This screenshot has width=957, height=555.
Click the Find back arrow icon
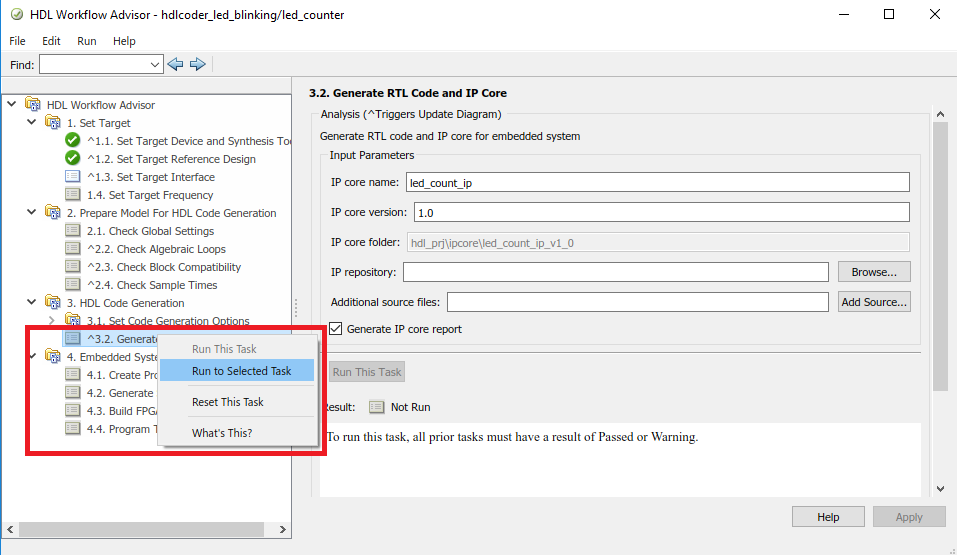coord(176,64)
